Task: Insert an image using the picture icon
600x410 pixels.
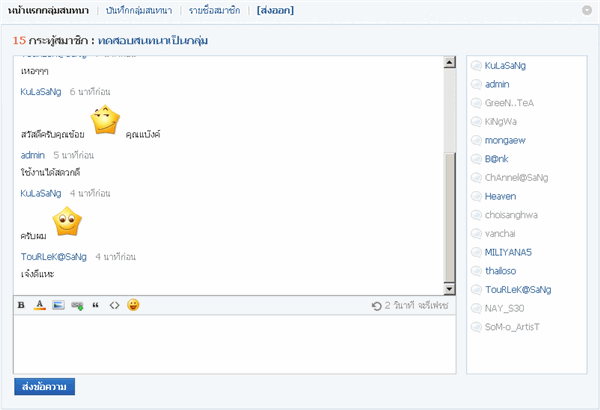Action: pyautogui.click(x=58, y=305)
